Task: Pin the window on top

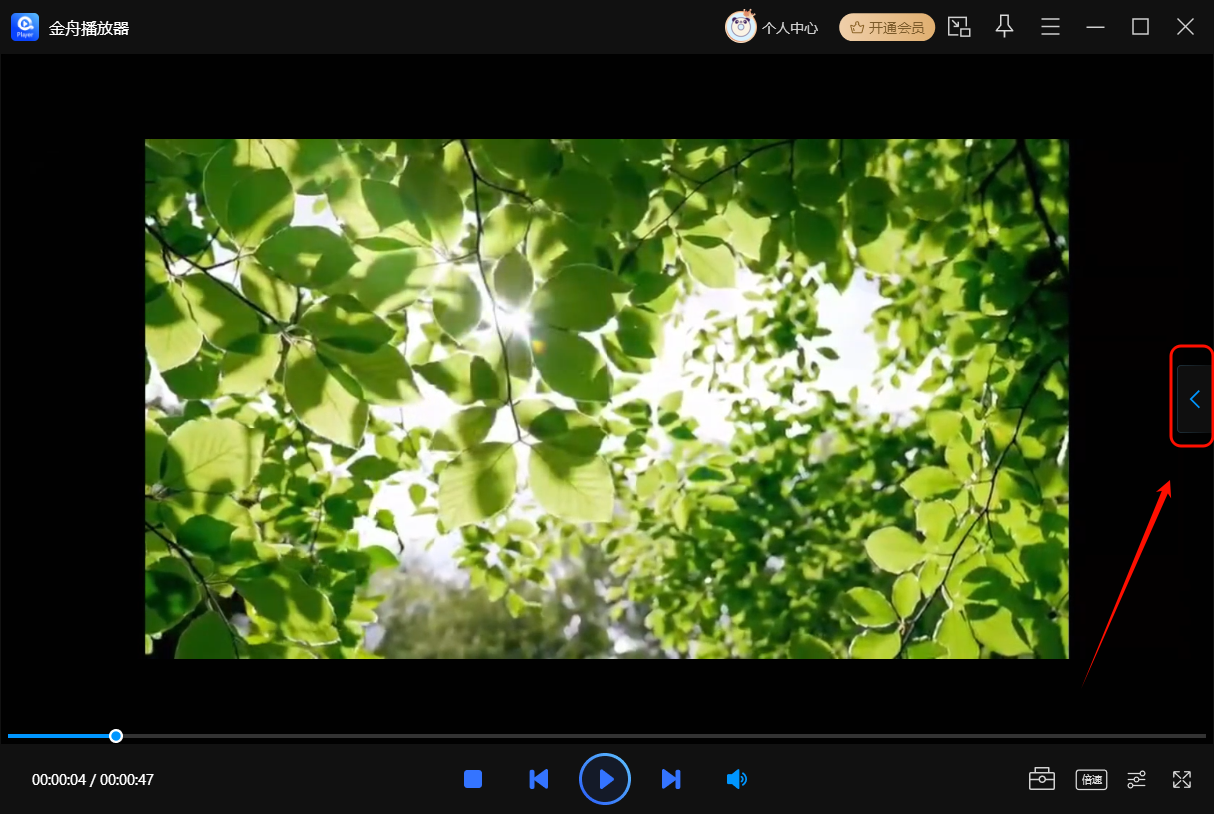Action: [x=1005, y=27]
